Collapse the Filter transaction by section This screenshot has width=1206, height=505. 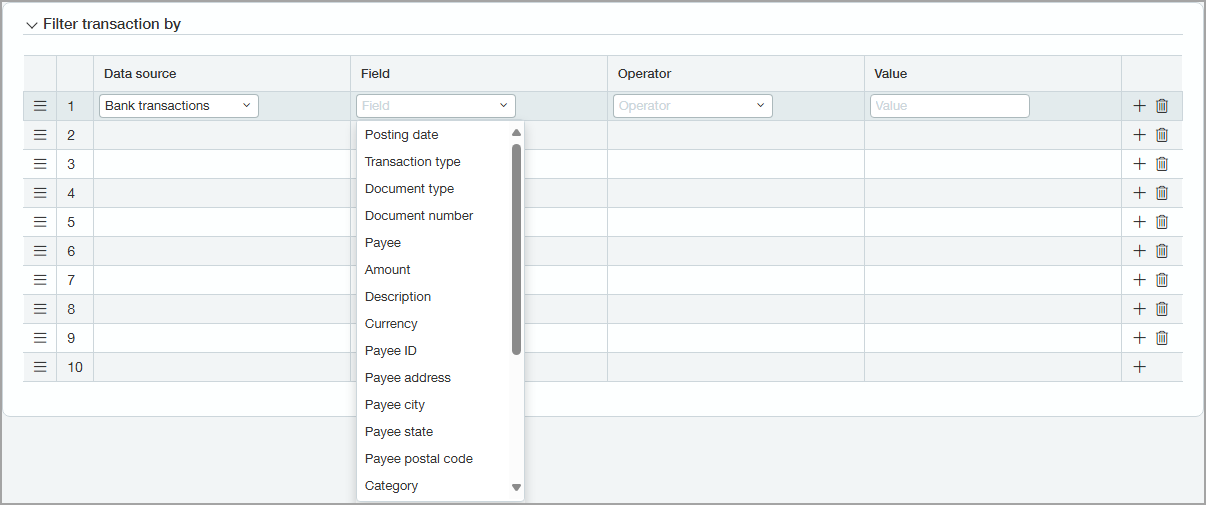point(32,25)
